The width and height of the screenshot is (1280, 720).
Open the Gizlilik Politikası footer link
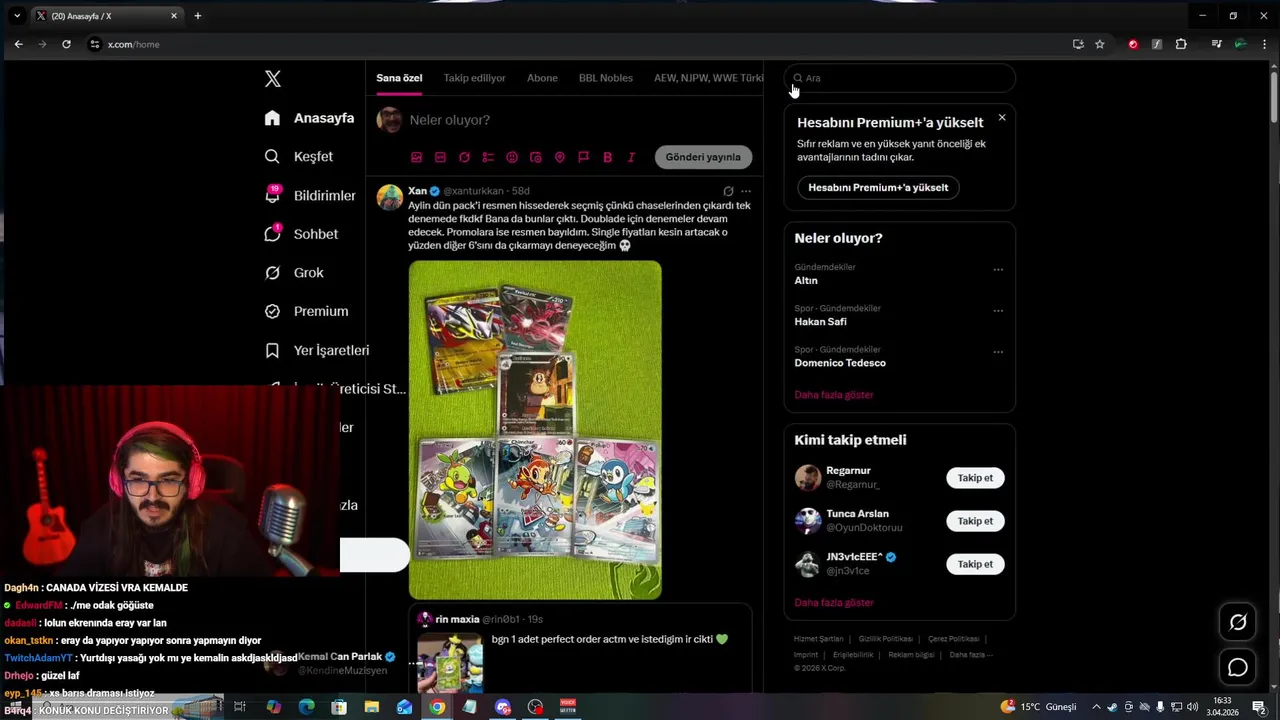click(x=885, y=639)
